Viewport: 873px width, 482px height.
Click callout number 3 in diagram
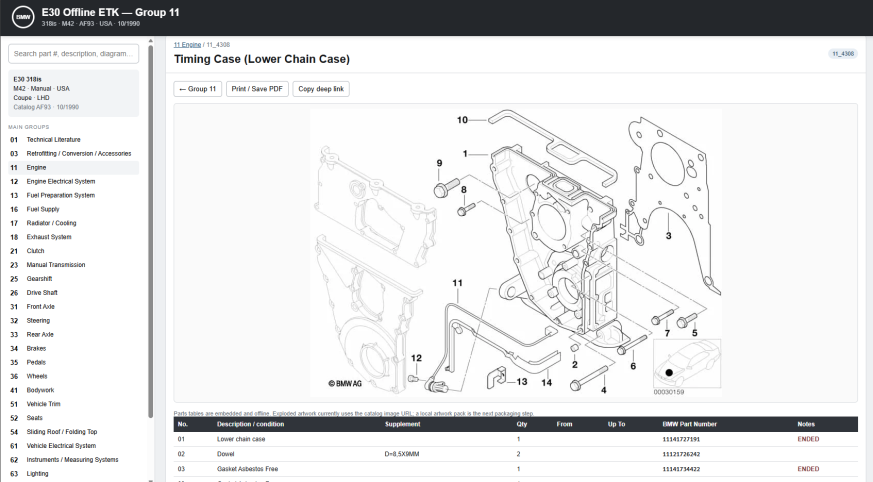(x=669, y=236)
